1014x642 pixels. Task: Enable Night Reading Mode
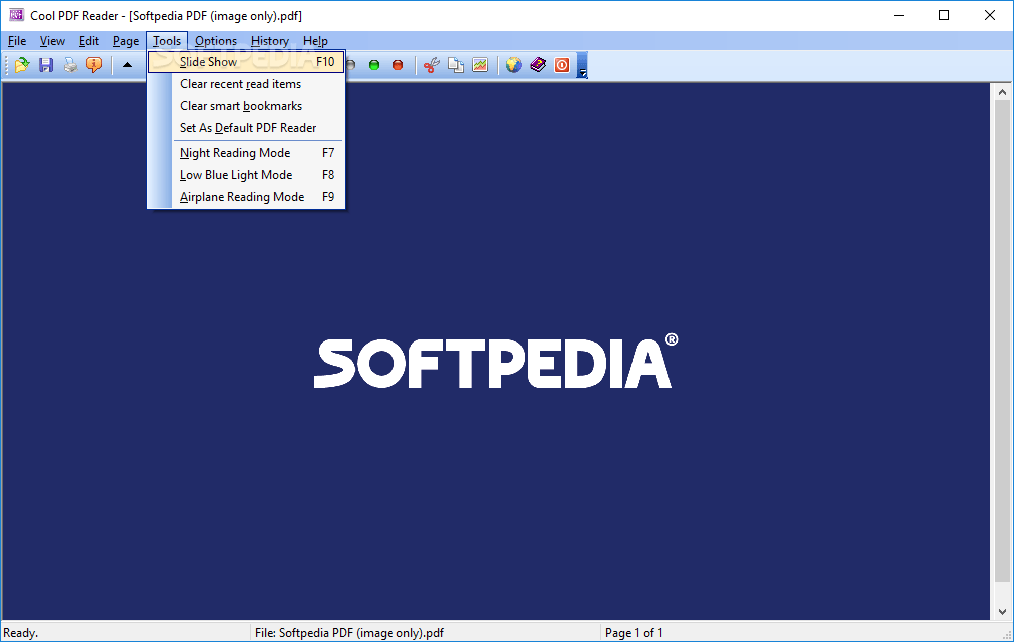pyautogui.click(x=246, y=153)
